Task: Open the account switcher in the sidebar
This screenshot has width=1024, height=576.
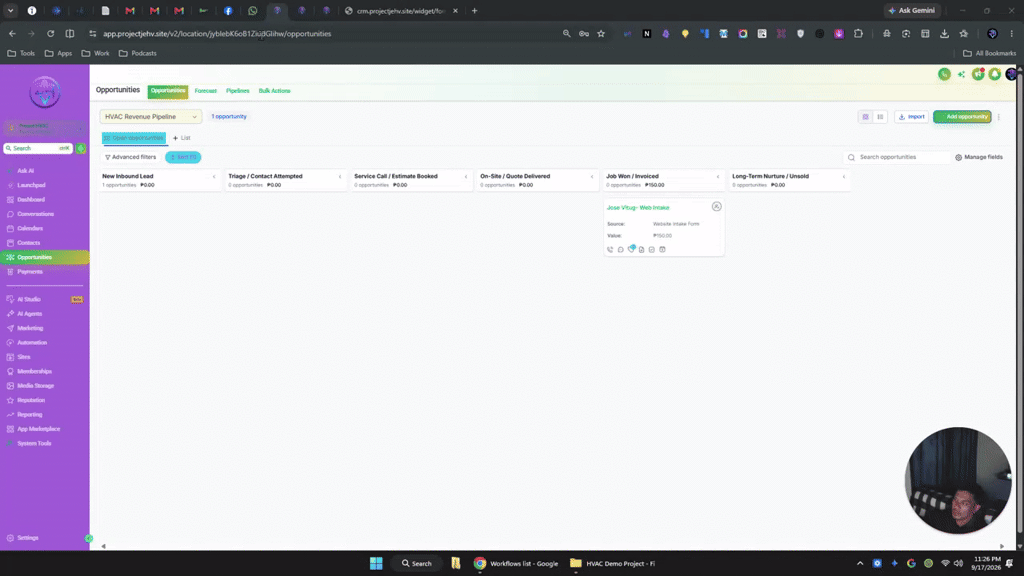Action: tap(44, 128)
